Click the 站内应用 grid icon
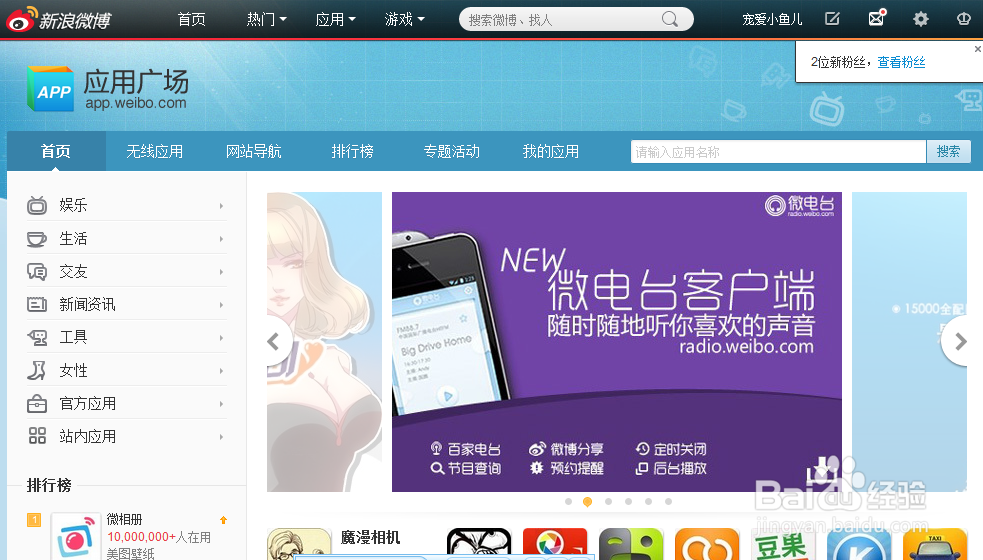 click(37, 436)
